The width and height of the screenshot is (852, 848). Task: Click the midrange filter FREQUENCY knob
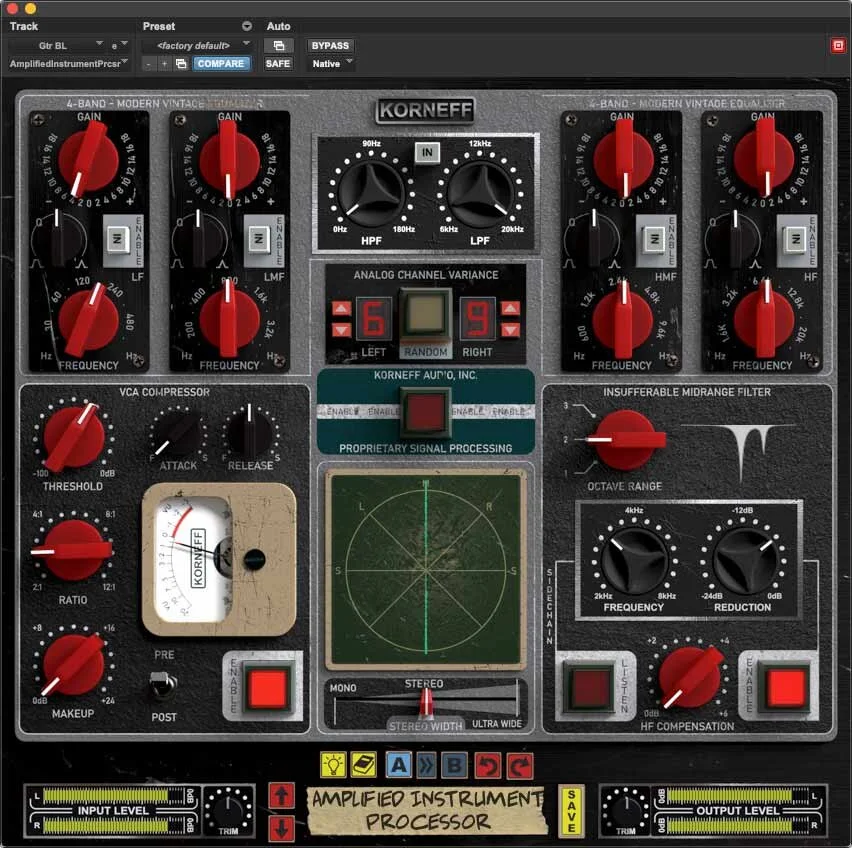634,560
